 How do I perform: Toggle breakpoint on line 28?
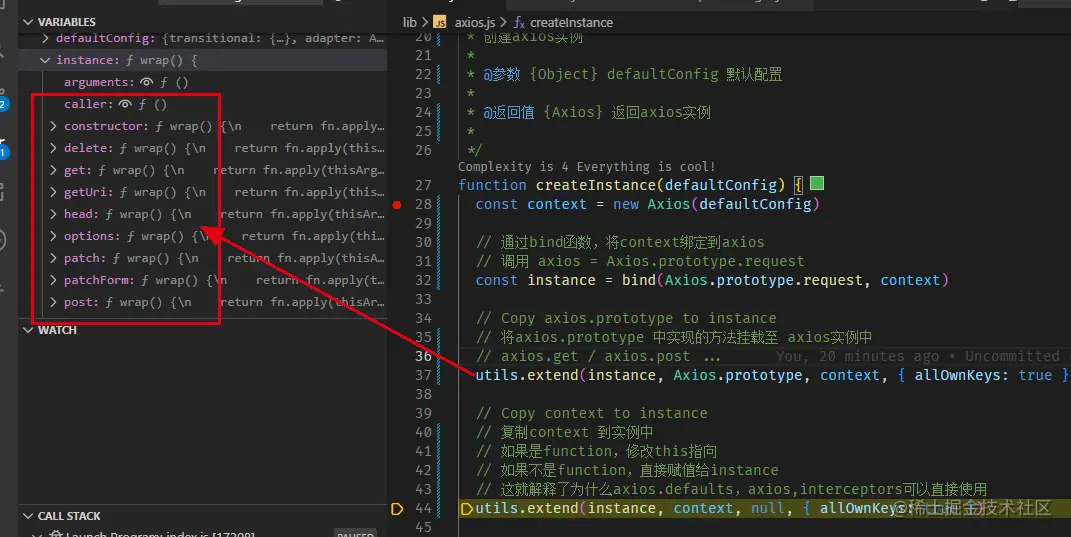[397, 204]
